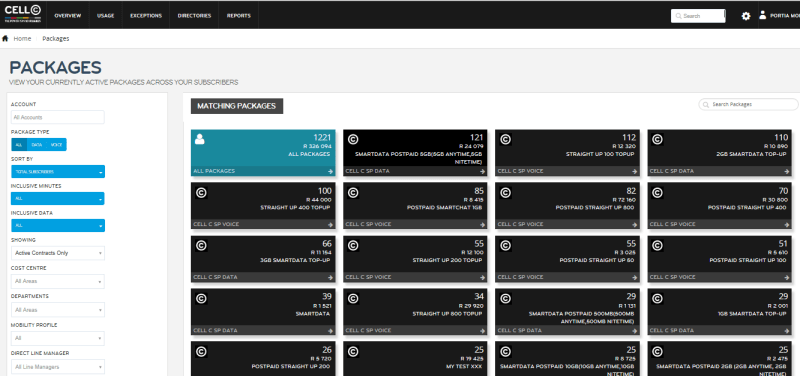Click arrow on 2GB Smartdata Top-Up card
This screenshot has height=376, width=800.
787,171
